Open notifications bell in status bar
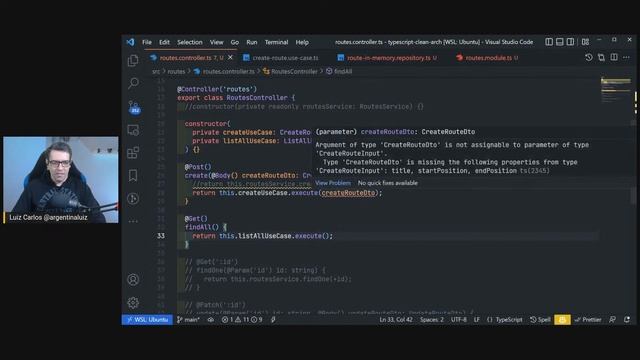 pos(627,320)
